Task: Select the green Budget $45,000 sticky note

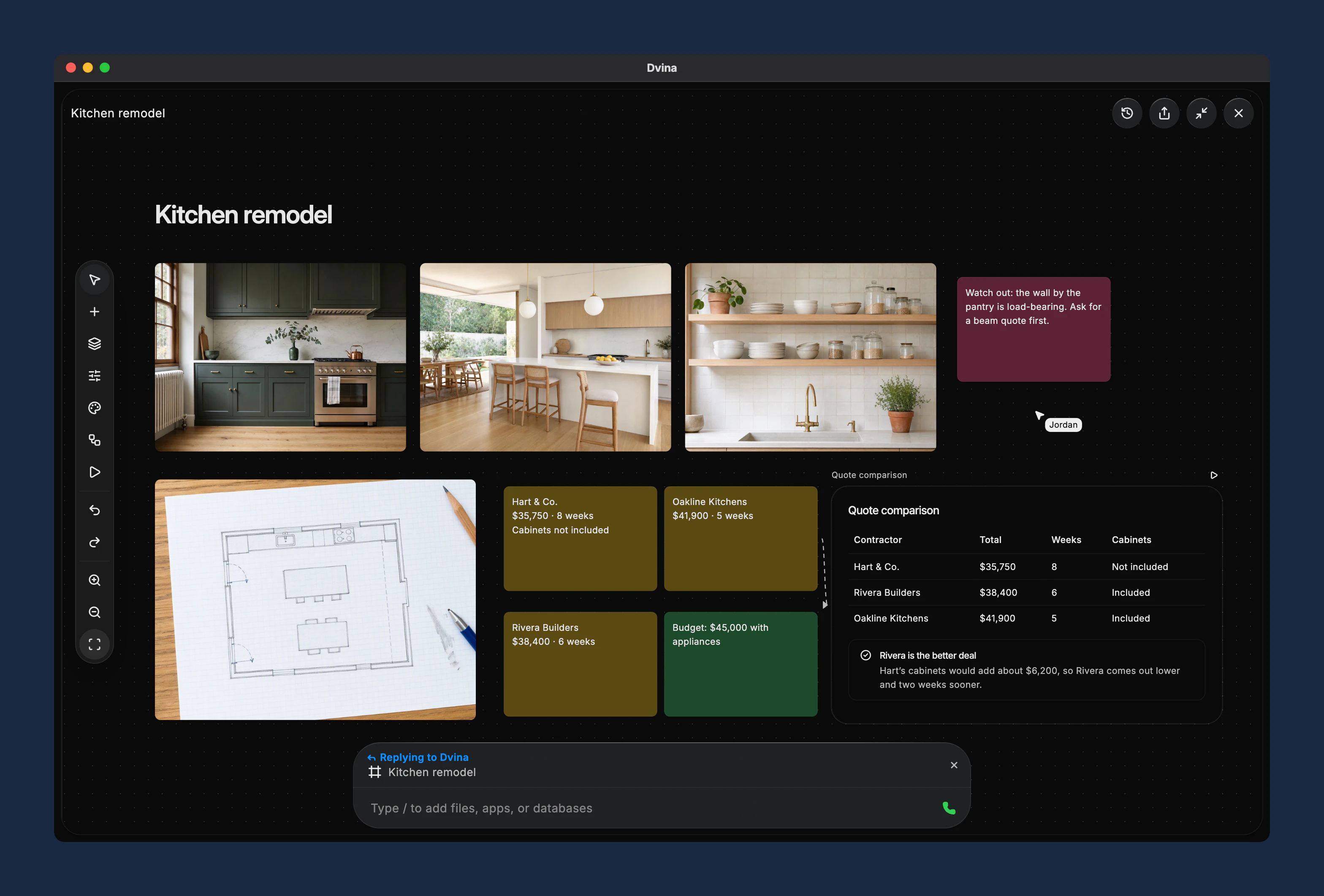Action: [741, 664]
